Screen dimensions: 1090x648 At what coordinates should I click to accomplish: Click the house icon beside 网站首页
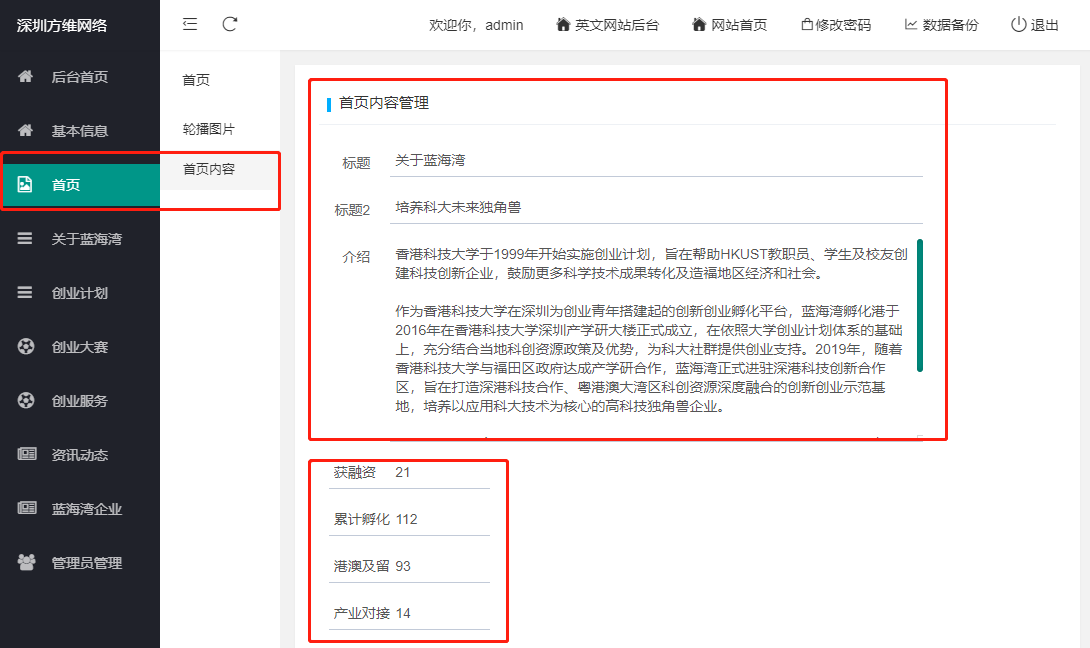[x=699, y=24]
